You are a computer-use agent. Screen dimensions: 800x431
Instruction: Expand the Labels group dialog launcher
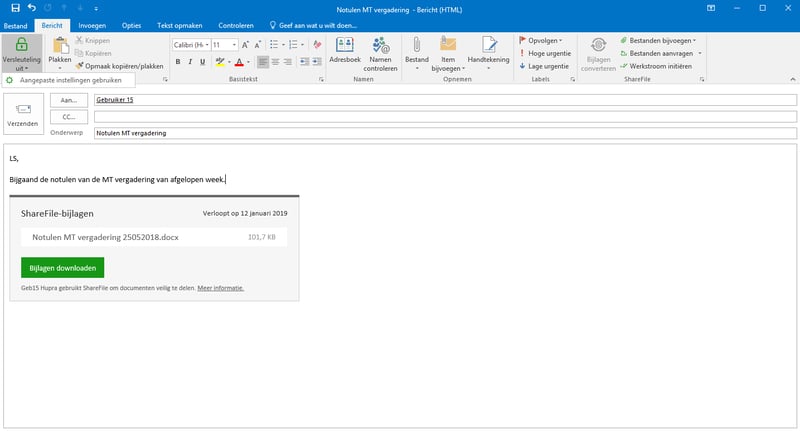coord(572,80)
